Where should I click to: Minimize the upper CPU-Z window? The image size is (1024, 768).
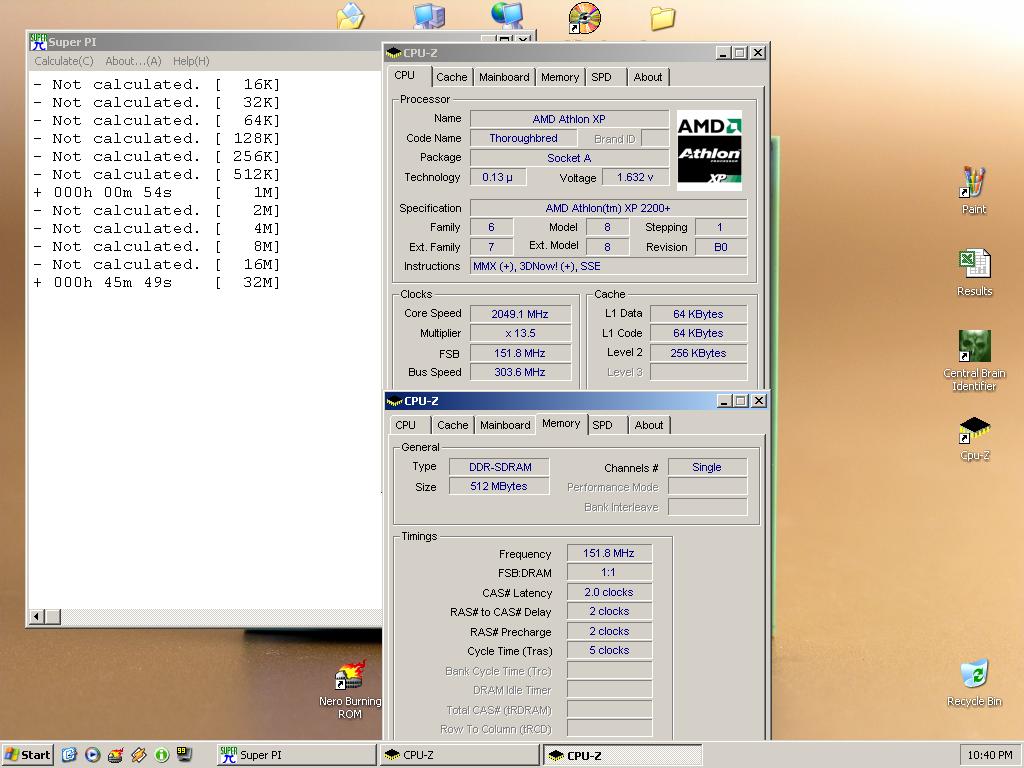pos(722,53)
